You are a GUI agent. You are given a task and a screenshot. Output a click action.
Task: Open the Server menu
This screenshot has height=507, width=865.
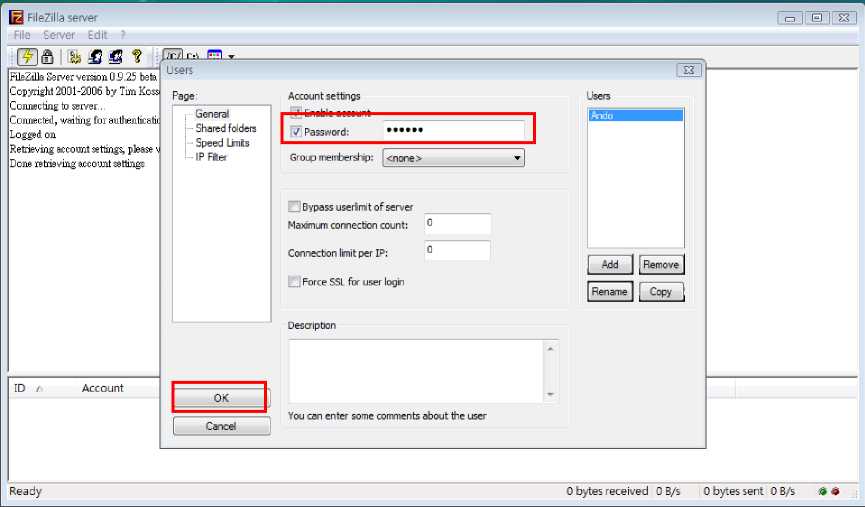(x=59, y=35)
